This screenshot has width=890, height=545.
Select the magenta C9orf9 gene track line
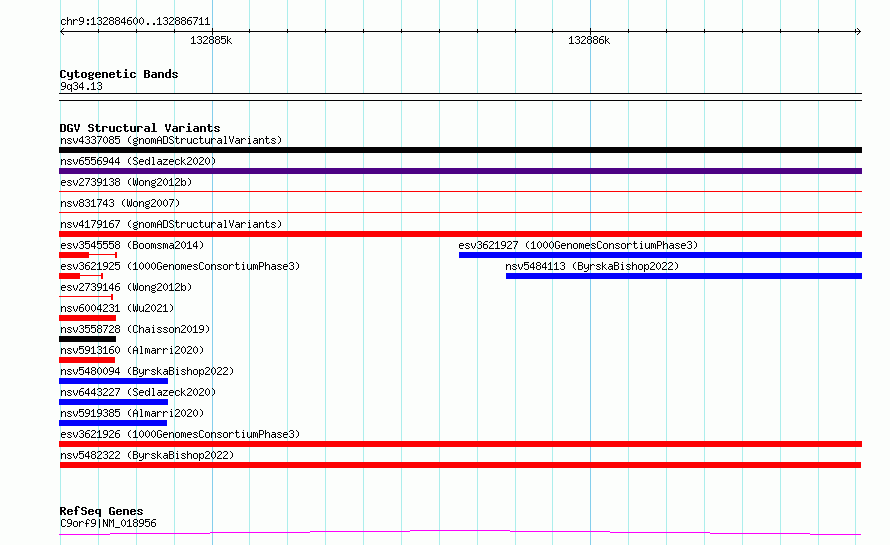(460, 533)
